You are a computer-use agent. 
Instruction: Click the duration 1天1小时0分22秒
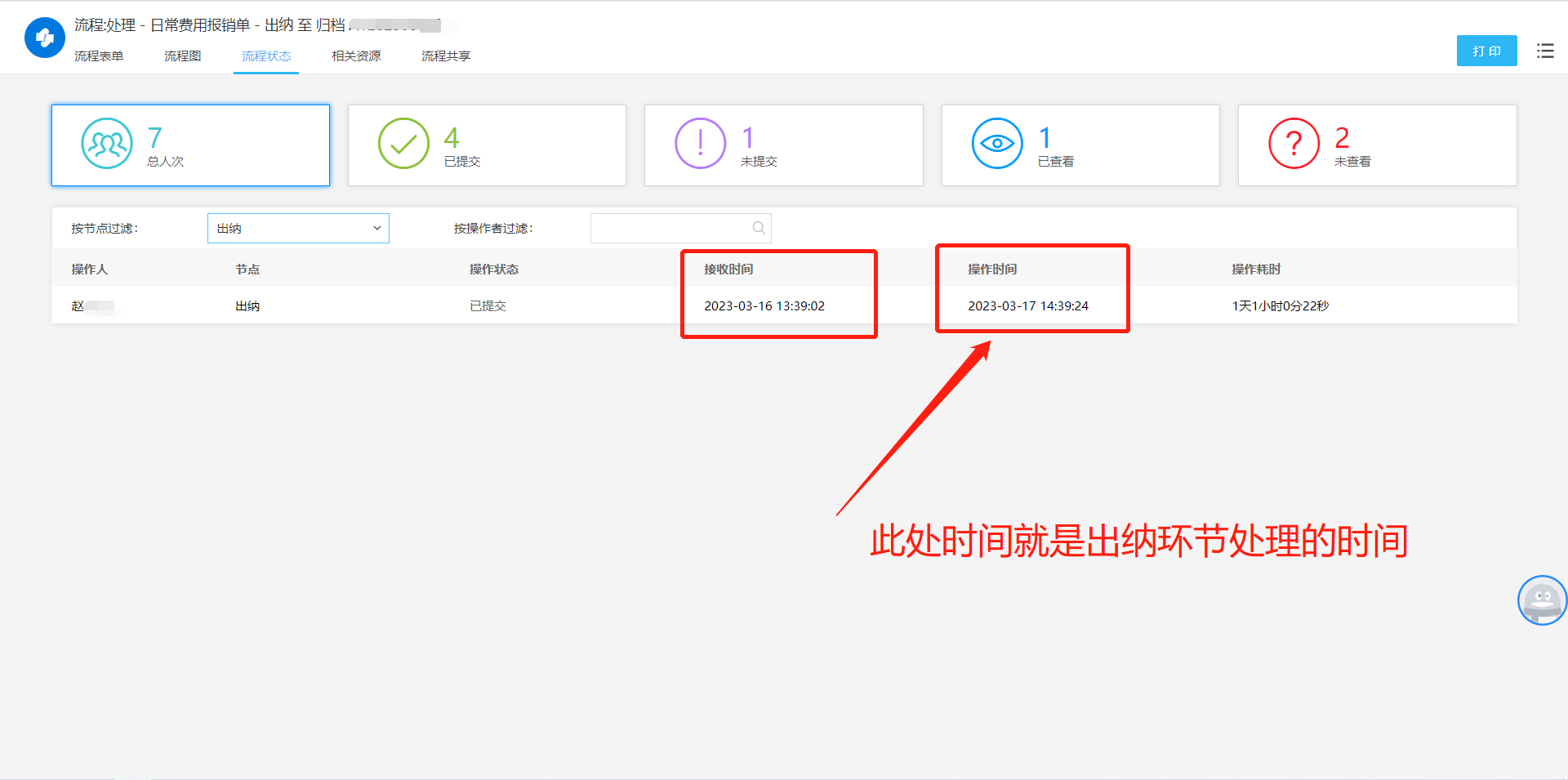[1281, 306]
